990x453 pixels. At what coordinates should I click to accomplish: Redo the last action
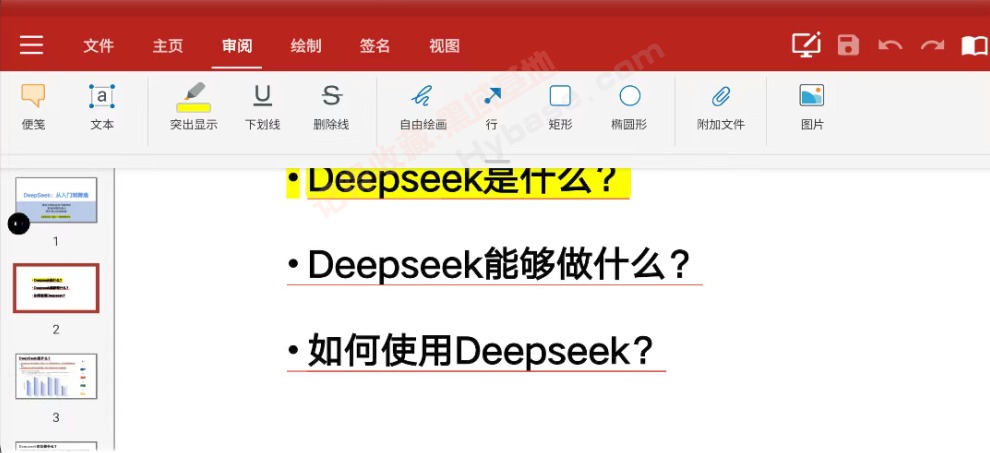pos(933,45)
